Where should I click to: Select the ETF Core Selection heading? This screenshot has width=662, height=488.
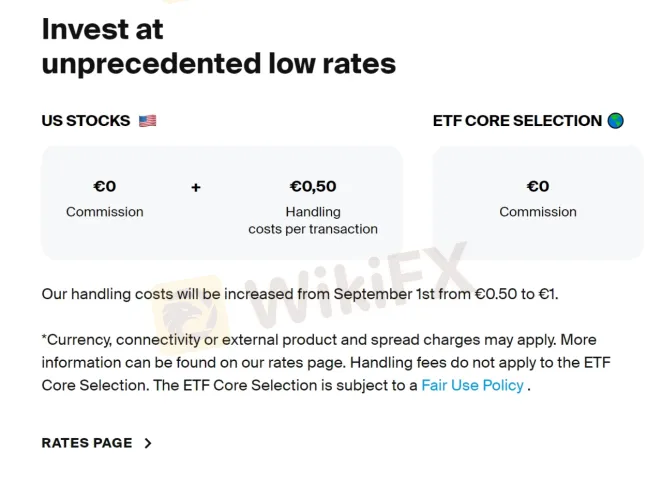coord(517,121)
